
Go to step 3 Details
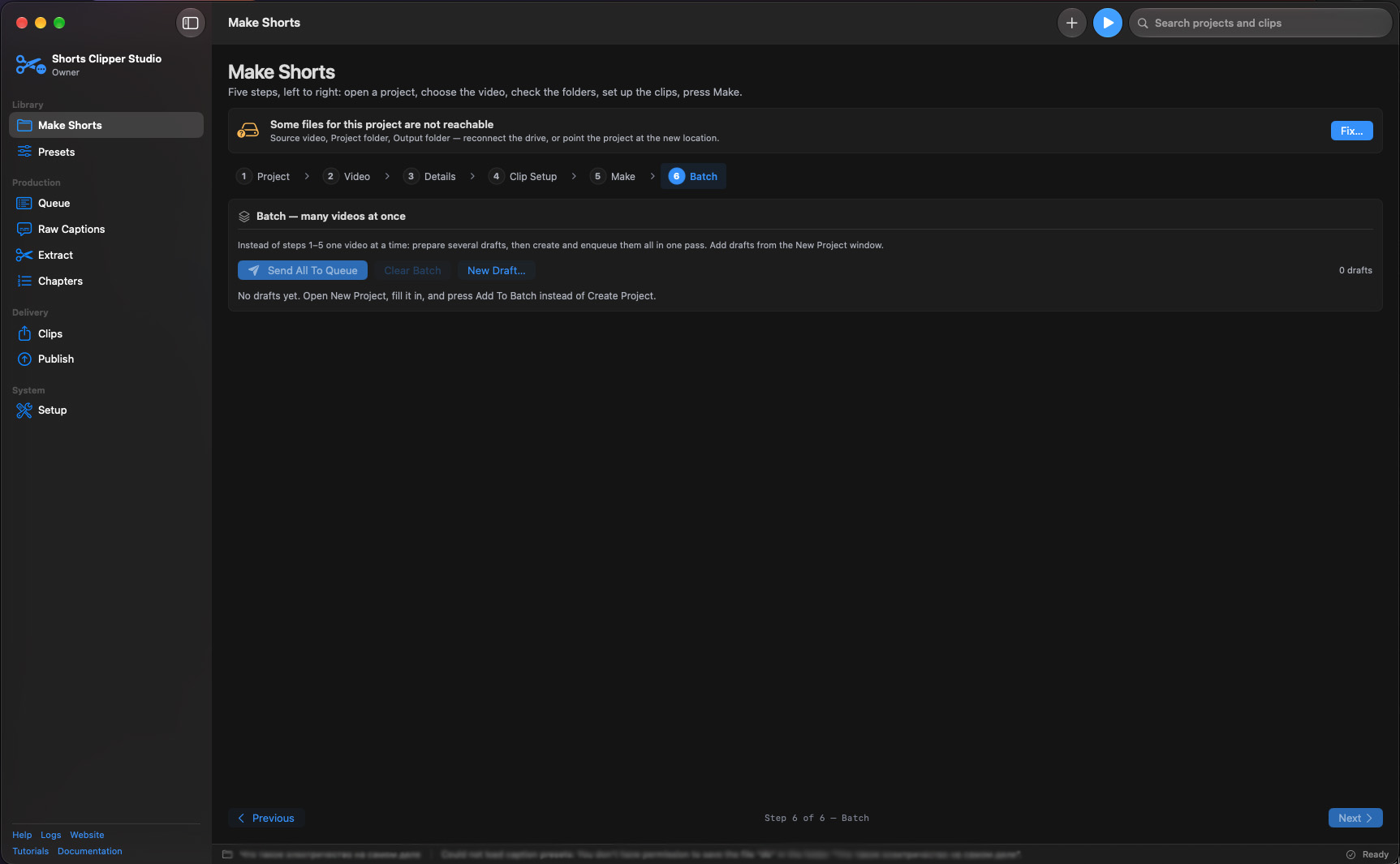pos(430,176)
